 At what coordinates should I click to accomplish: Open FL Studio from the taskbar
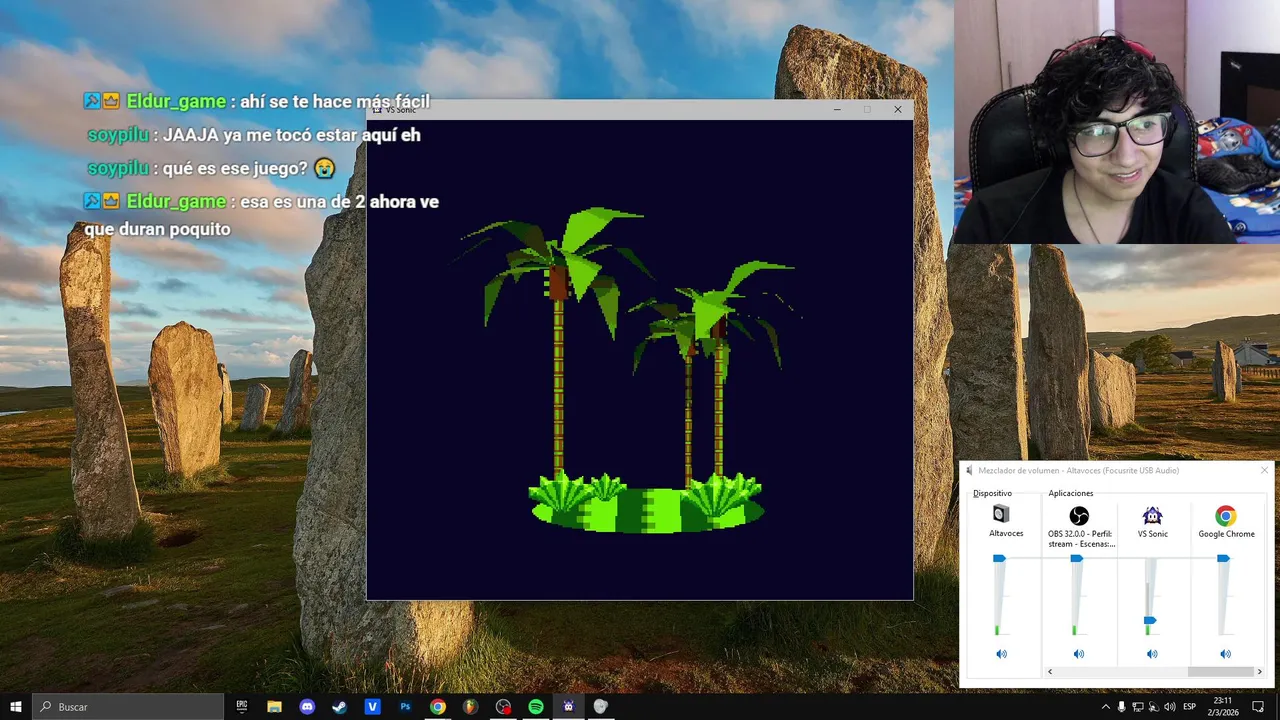[470, 706]
